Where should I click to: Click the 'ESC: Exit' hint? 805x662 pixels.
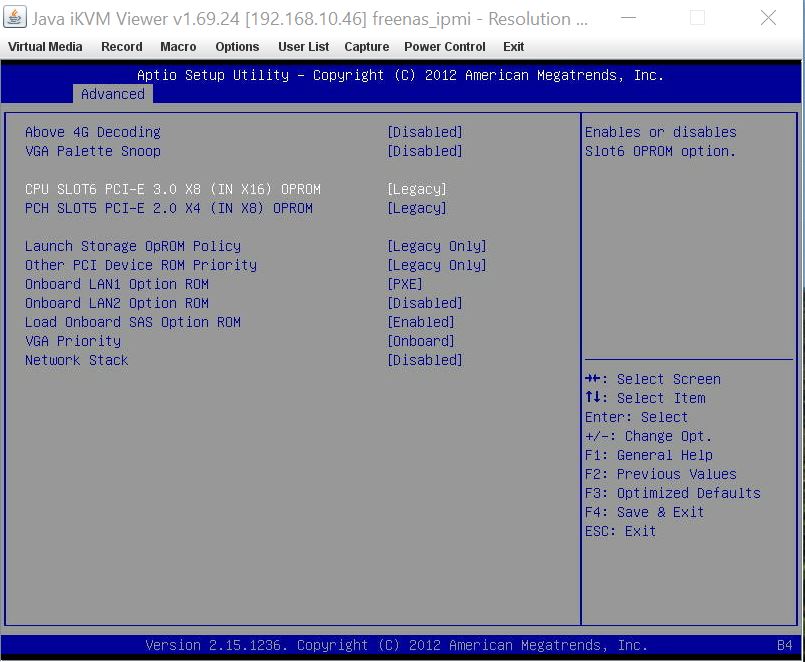tap(621, 531)
